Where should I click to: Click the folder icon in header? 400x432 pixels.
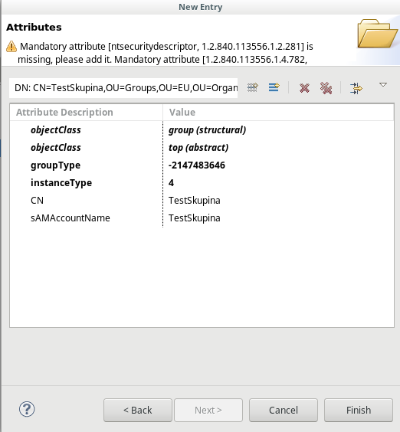(x=377, y=34)
